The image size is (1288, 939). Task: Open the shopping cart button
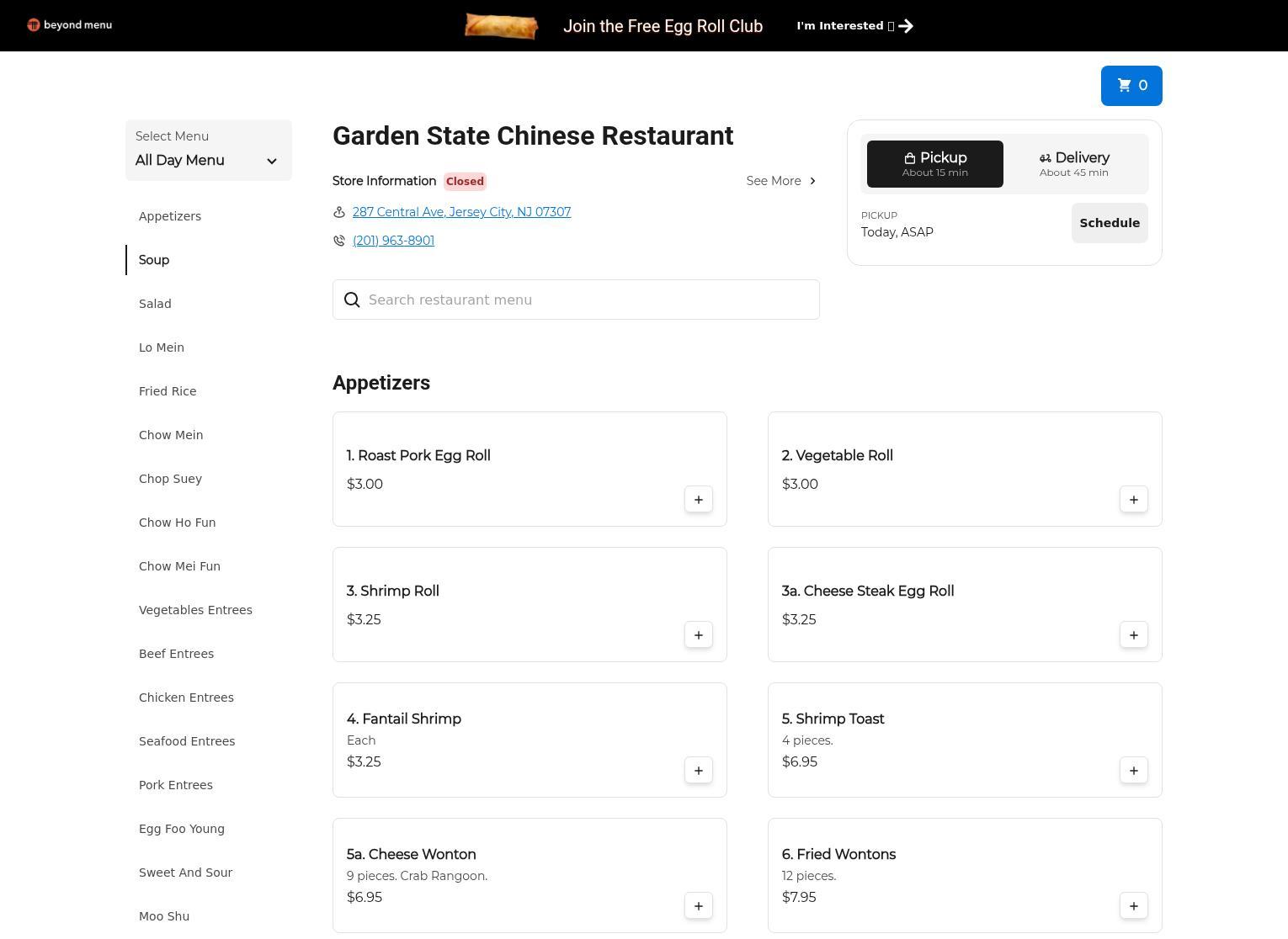coord(1131,86)
